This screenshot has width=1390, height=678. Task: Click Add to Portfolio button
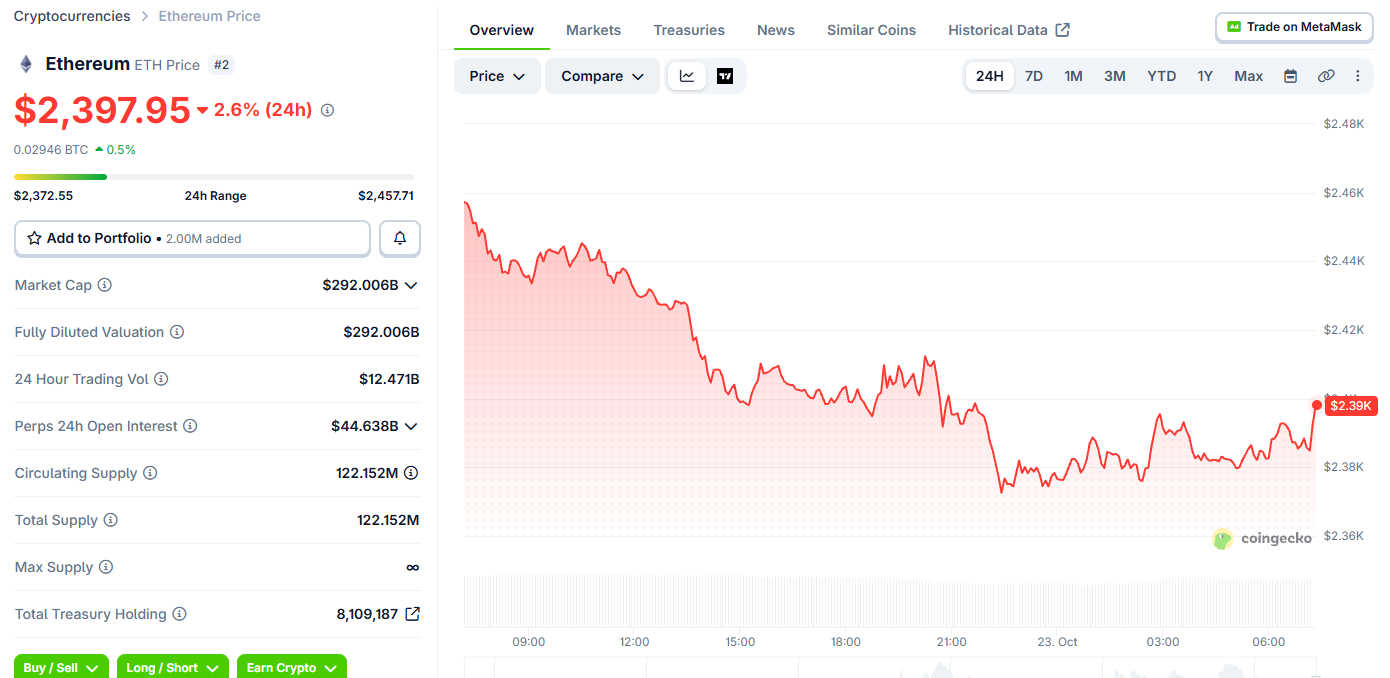click(x=192, y=238)
